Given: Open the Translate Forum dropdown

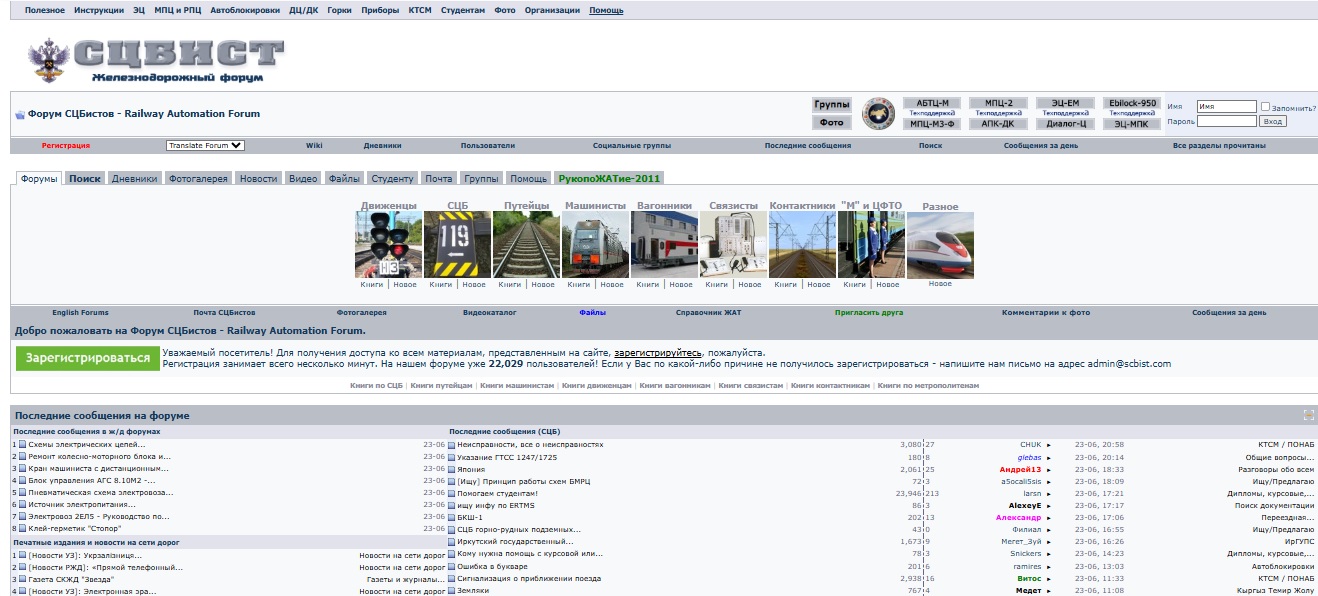Looking at the screenshot, I should (x=205, y=145).
